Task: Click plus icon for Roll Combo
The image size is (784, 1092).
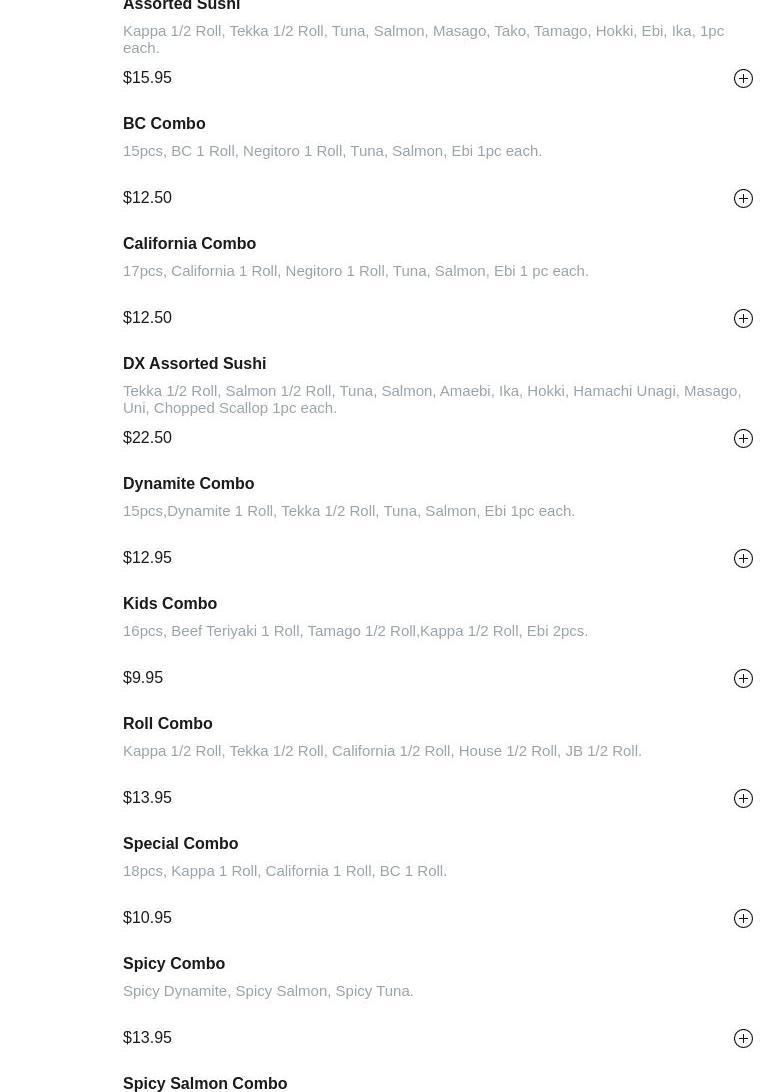Action: point(743,798)
